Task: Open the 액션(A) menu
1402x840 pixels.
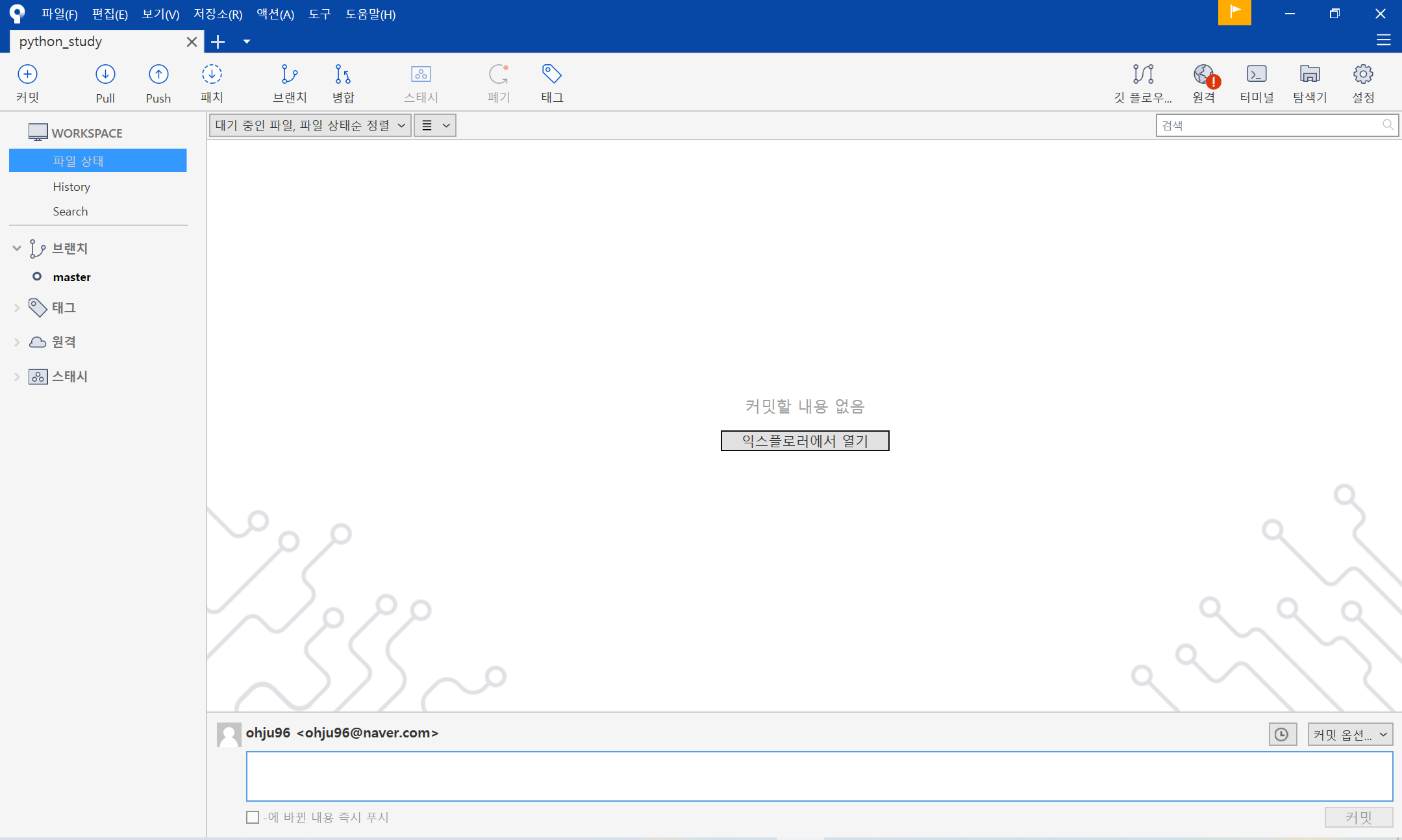Action: pos(275,14)
